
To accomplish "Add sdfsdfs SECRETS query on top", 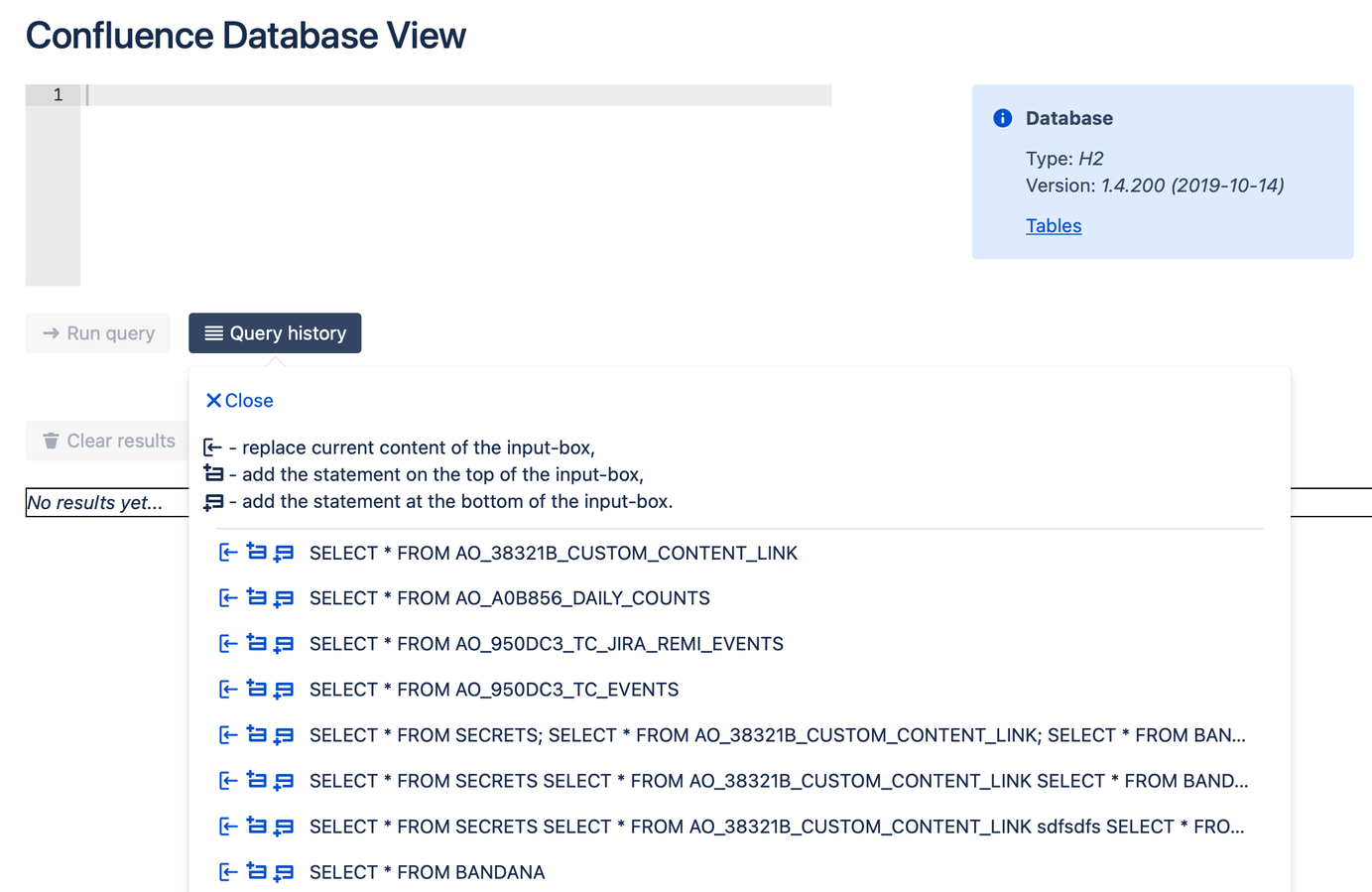I will point(256,826).
